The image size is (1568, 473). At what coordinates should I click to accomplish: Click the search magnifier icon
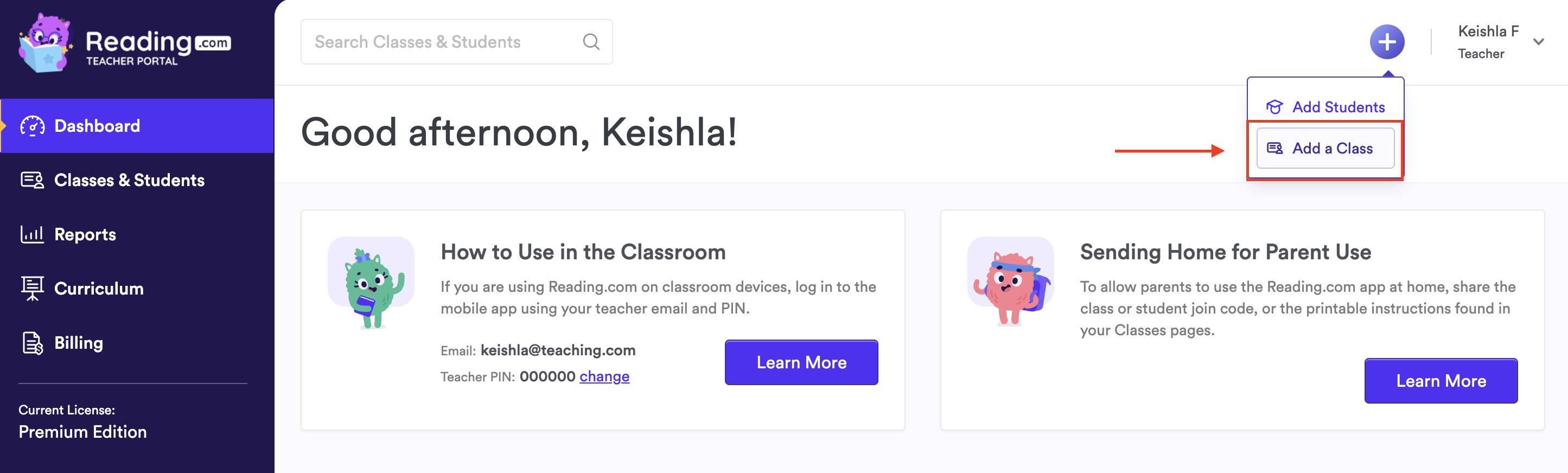(x=590, y=42)
